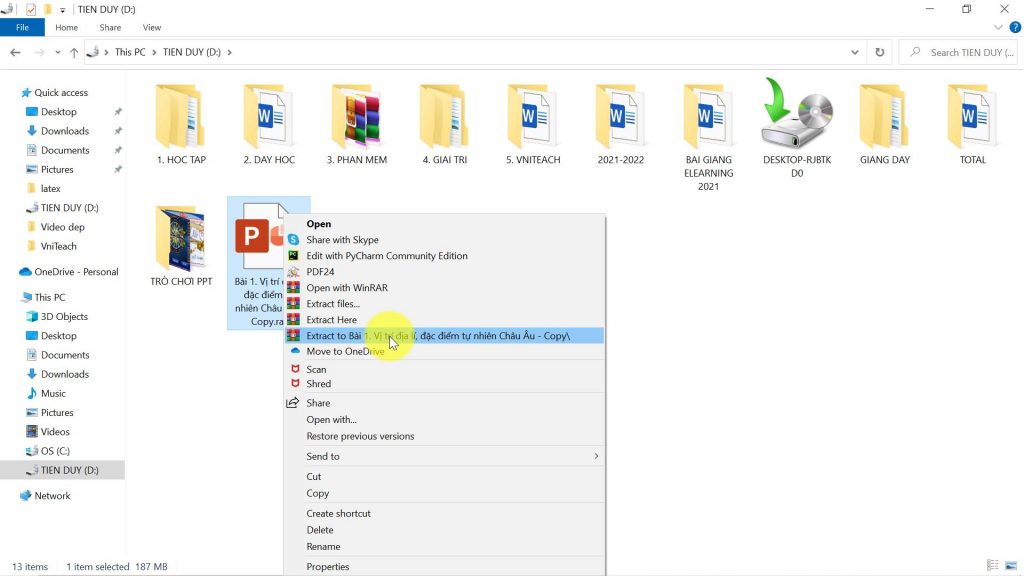This screenshot has width=1024, height=576.
Task: Toggle the properties checkmark in quick access toolbar
Action: tap(31, 9)
